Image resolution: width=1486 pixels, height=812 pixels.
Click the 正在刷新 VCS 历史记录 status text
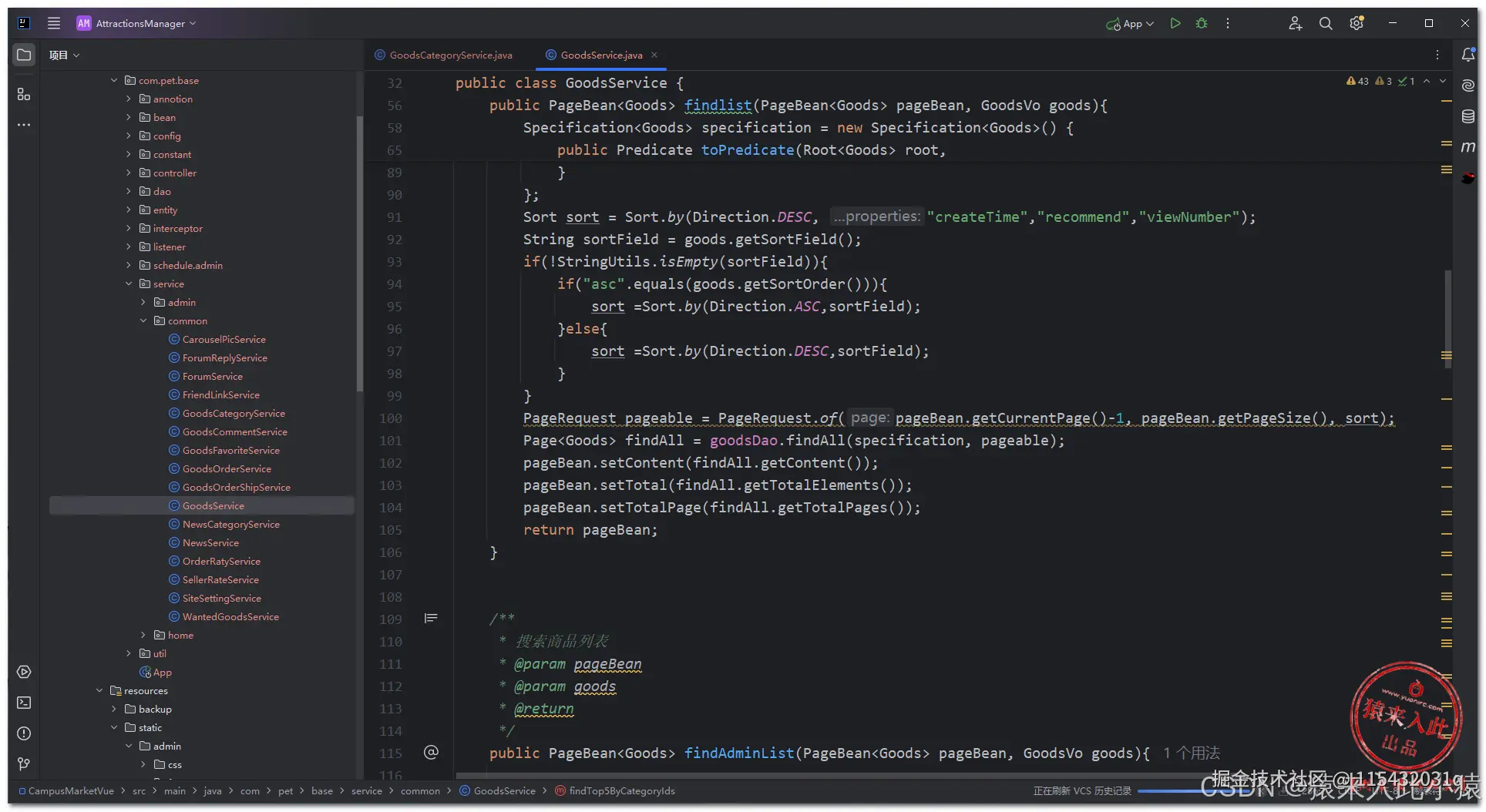(1082, 791)
